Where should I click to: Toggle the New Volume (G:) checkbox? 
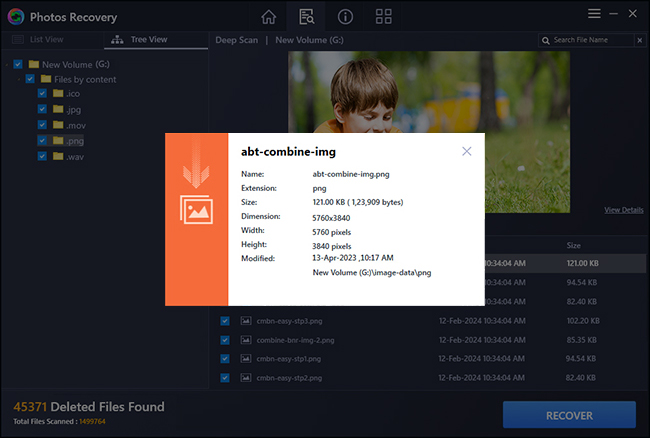18,64
